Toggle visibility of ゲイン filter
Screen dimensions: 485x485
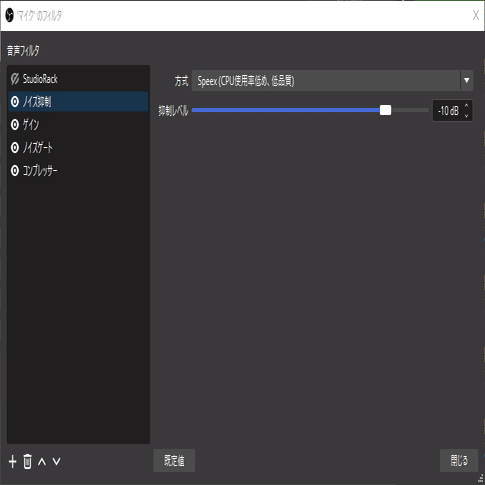[x=15, y=125]
